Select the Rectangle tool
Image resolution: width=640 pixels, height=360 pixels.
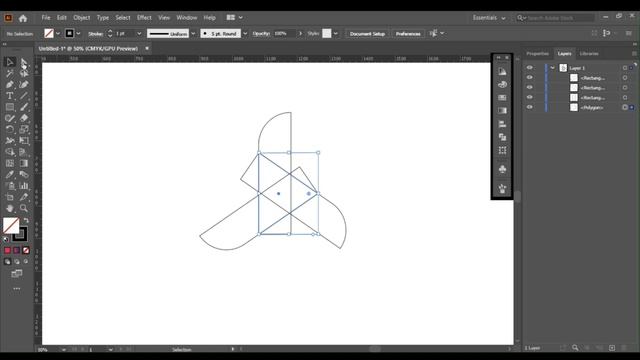(10, 107)
